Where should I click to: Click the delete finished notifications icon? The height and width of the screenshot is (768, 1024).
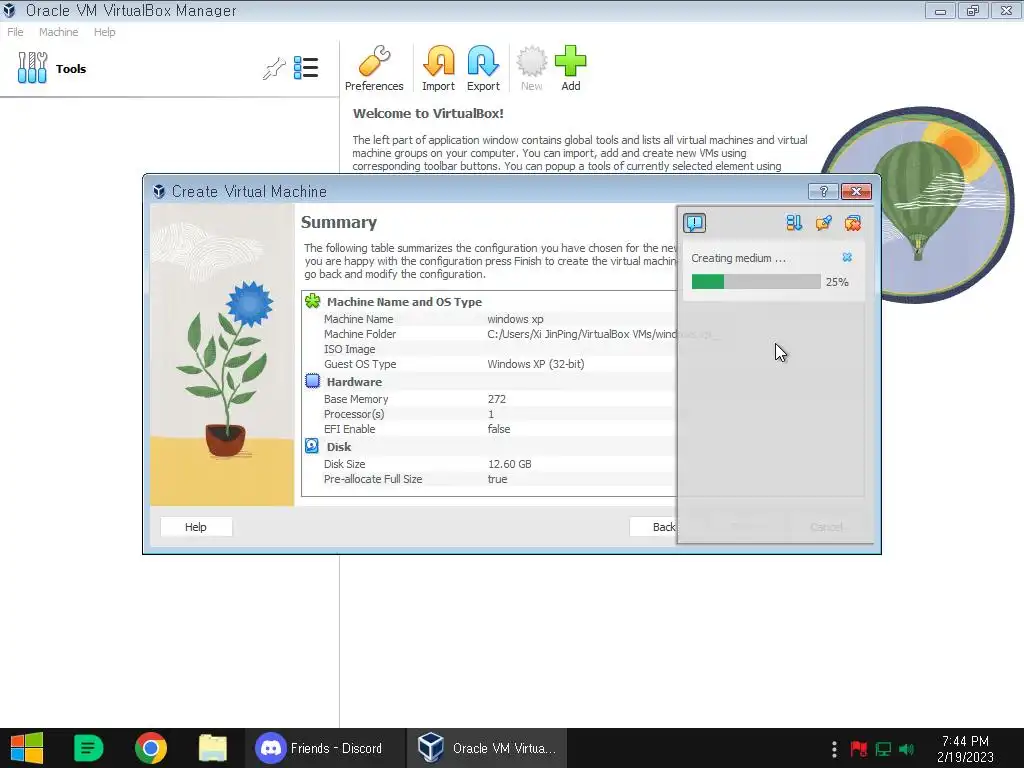pyautogui.click(x=852, y=223)
